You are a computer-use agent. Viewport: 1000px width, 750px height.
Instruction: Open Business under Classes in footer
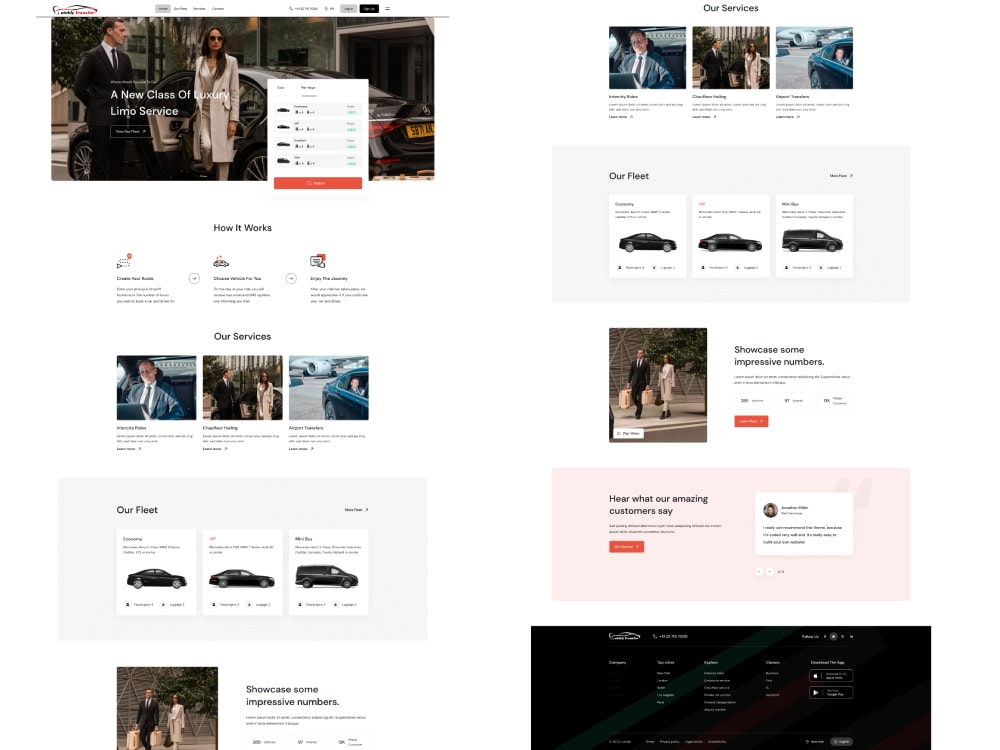click(772, 673)
